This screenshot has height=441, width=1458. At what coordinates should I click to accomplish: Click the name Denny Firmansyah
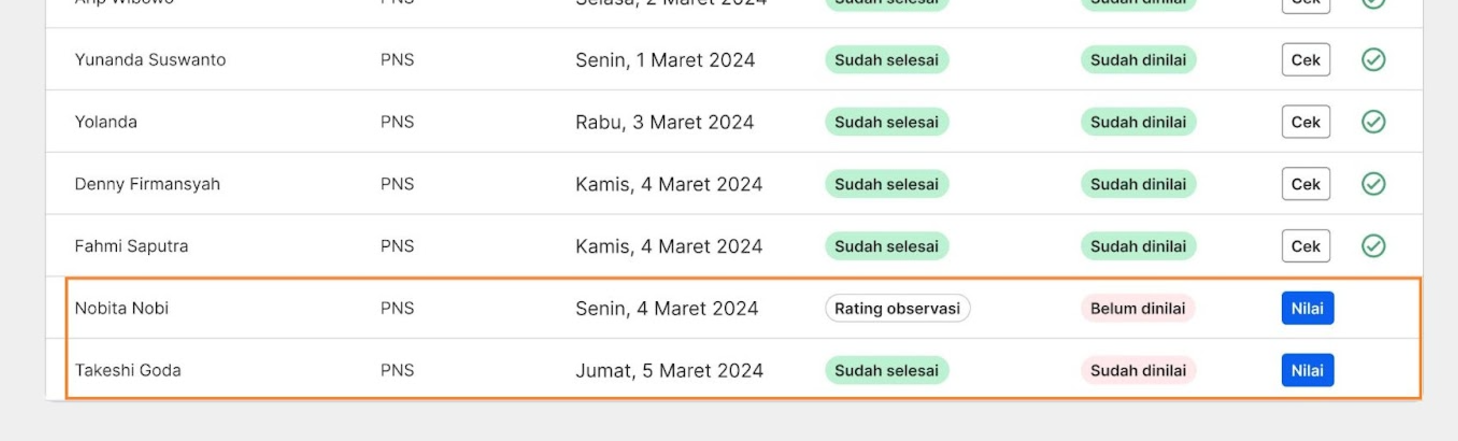[x=147, y=184]
